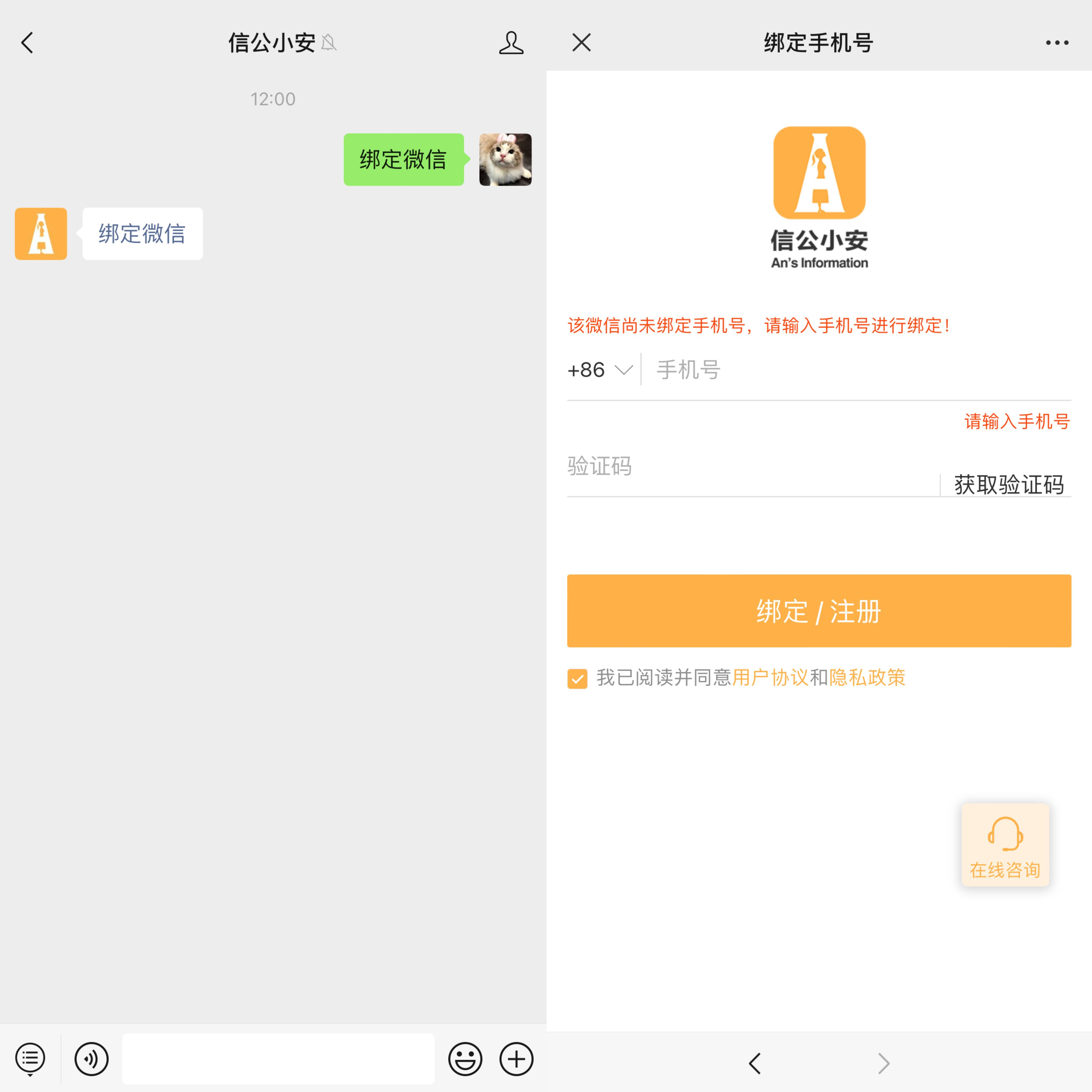Tap the muted bell icon beside 信公小安
This screenshot has height=1092, width=1092.
(329, 43)
